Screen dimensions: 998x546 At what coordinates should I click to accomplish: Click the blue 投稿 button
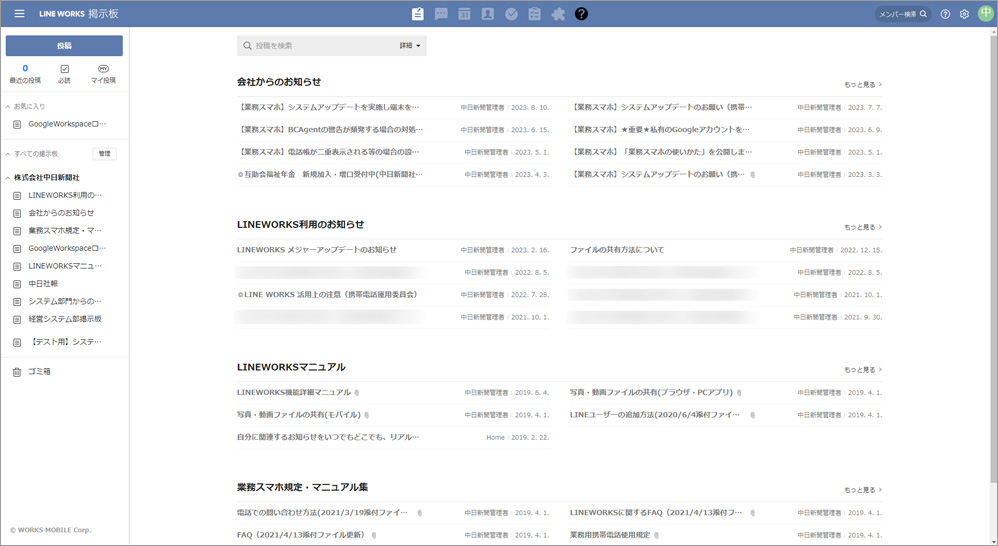point(64,46)
